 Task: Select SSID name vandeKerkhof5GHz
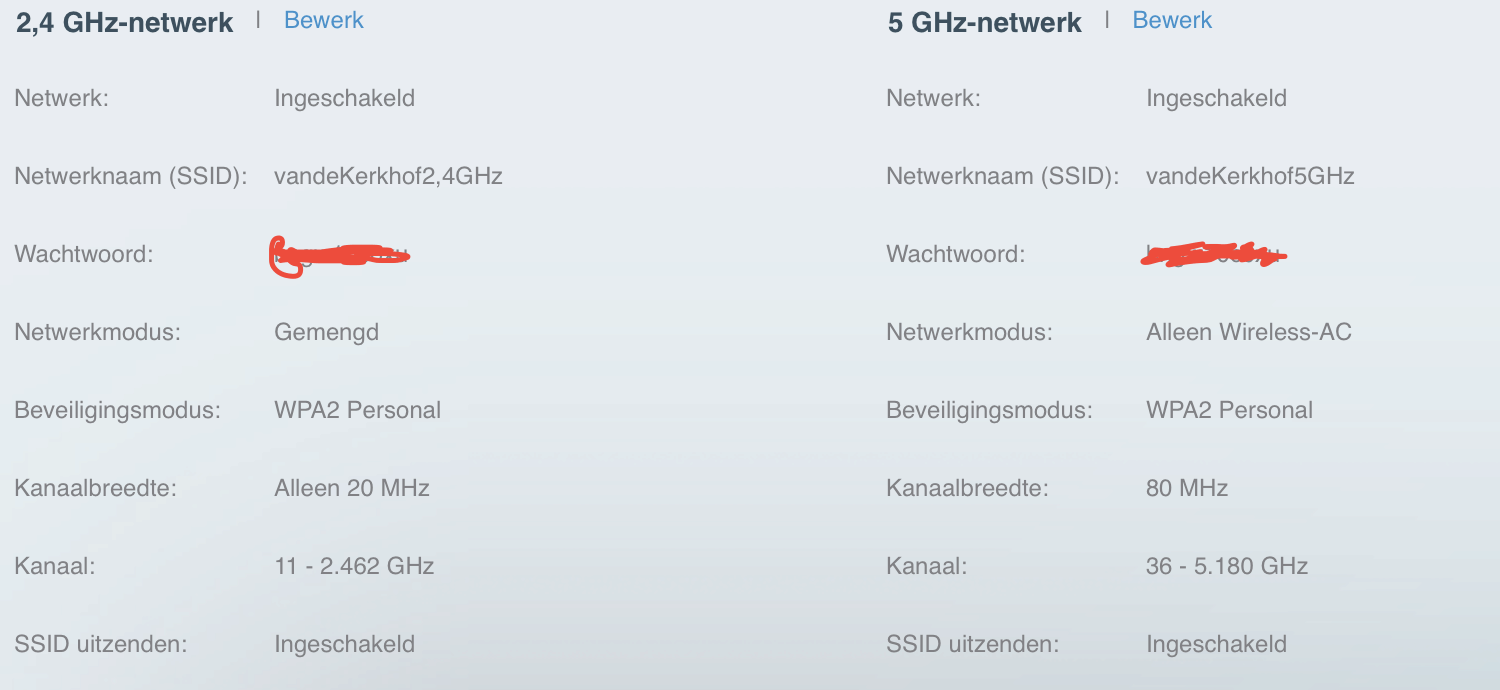click(1250, 177)
